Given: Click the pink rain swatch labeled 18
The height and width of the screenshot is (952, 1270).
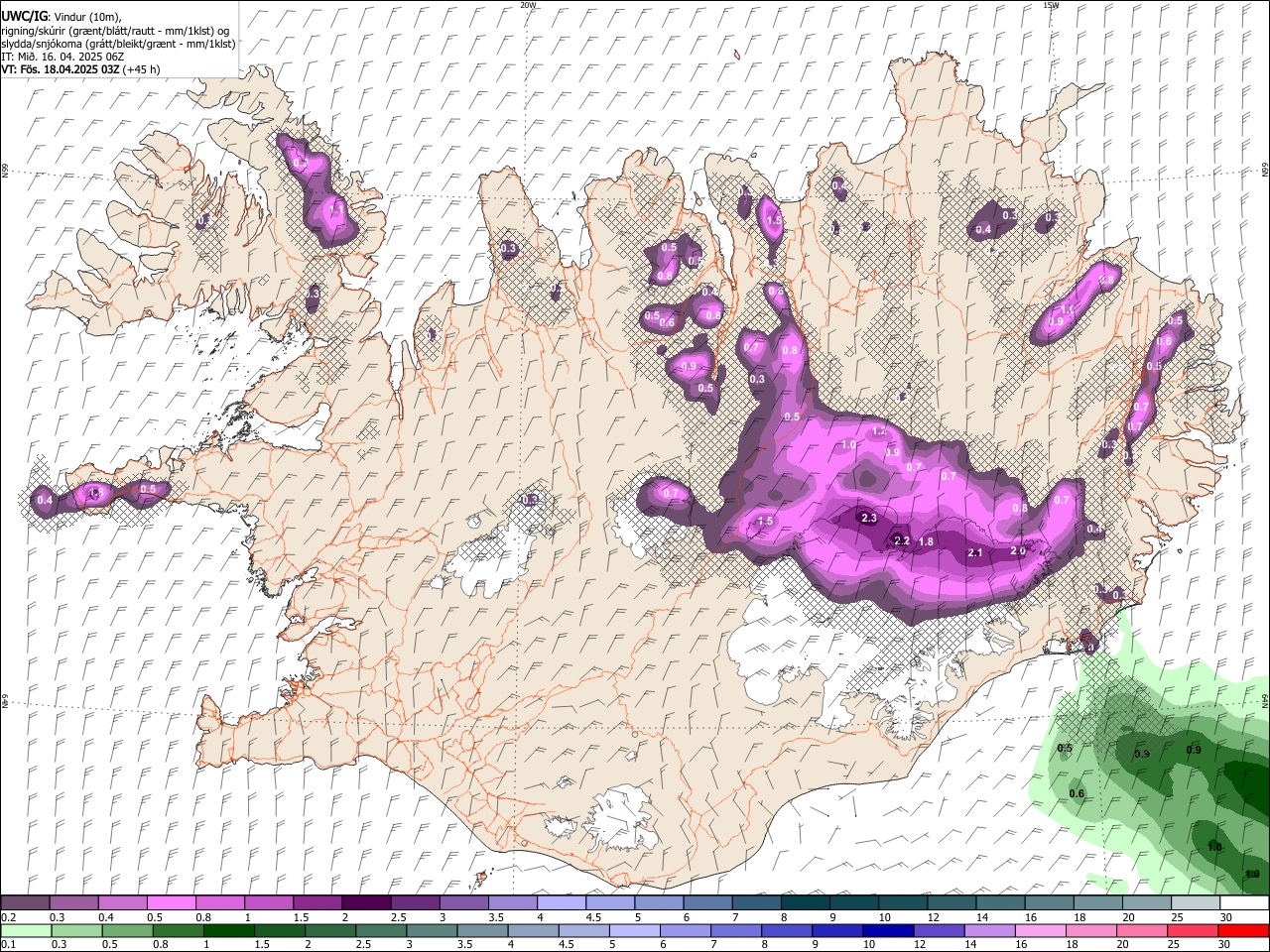Looking at the screenshot, I should [x=1090, y=930].
